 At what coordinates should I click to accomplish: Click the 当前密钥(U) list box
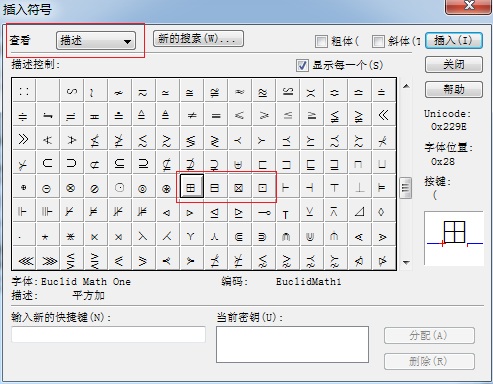(x=292, y=344)
